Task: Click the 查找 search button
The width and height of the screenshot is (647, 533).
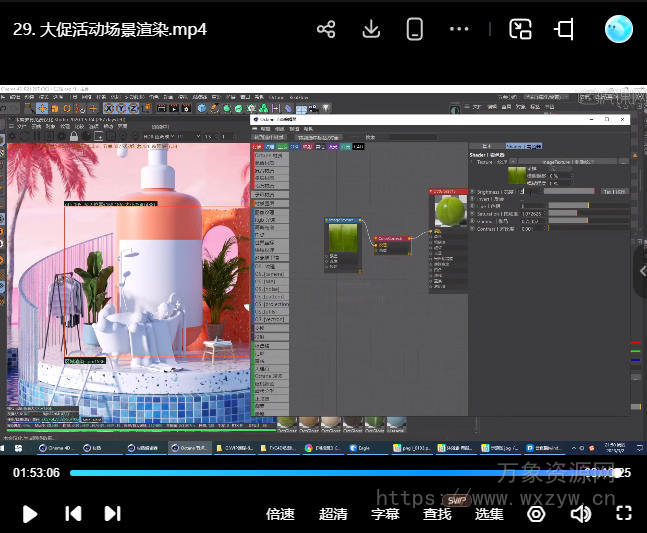Action: coord(437,514)
